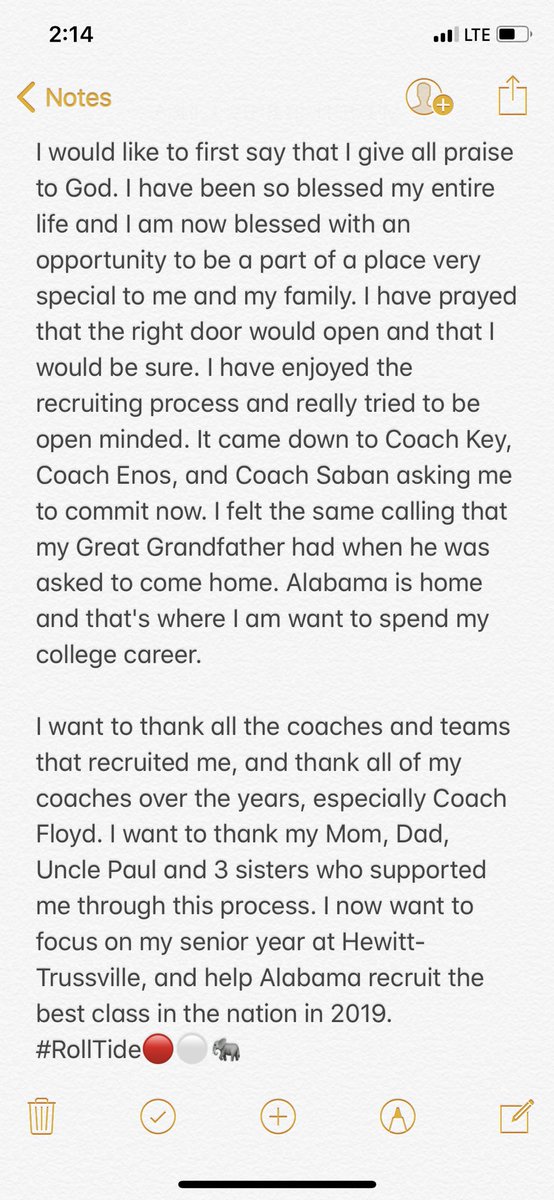Open the add people collaboration icon

point(429,97)
